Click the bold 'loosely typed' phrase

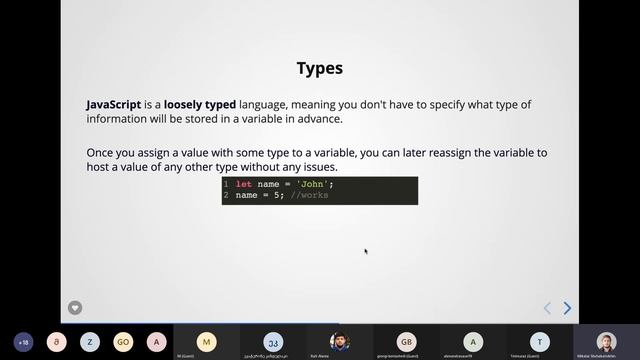pyautogui.click(x=200, y=104)
